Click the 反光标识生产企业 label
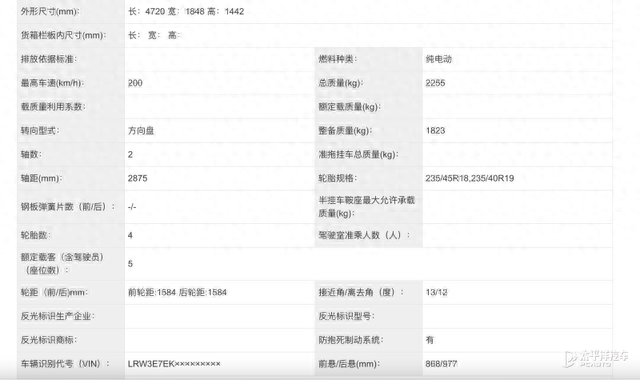This screenshot has width=640, height=380. click(x=58, y=316)
